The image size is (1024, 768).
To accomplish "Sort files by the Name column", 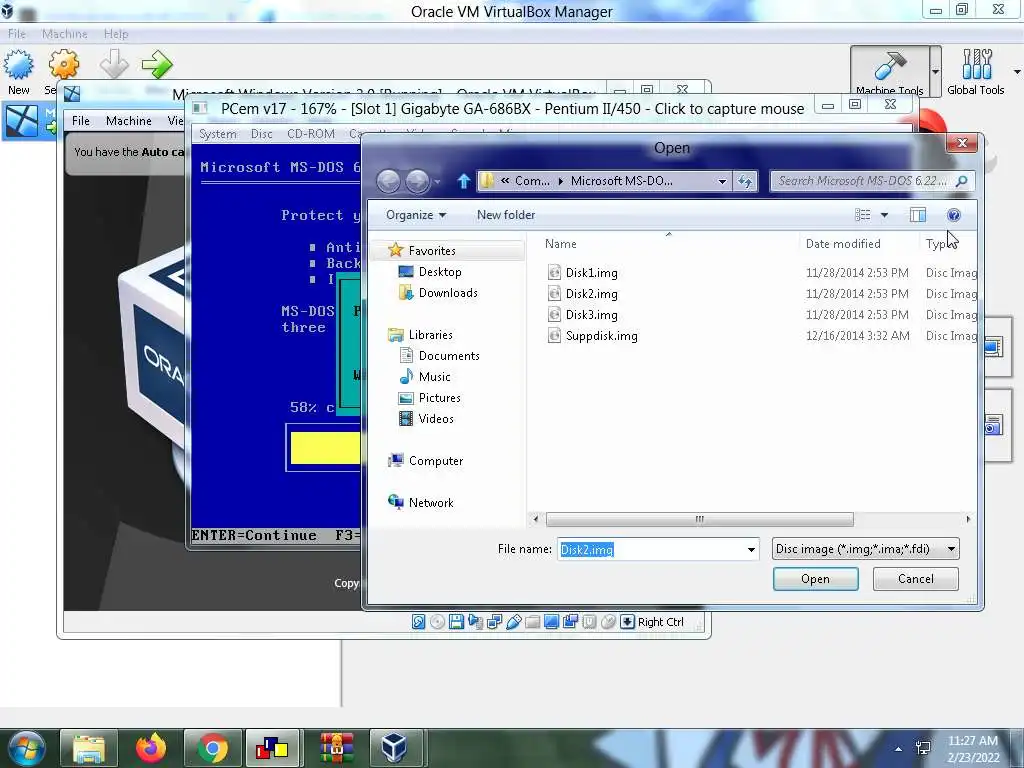I will pyautogui.click(x=561, y=244).
